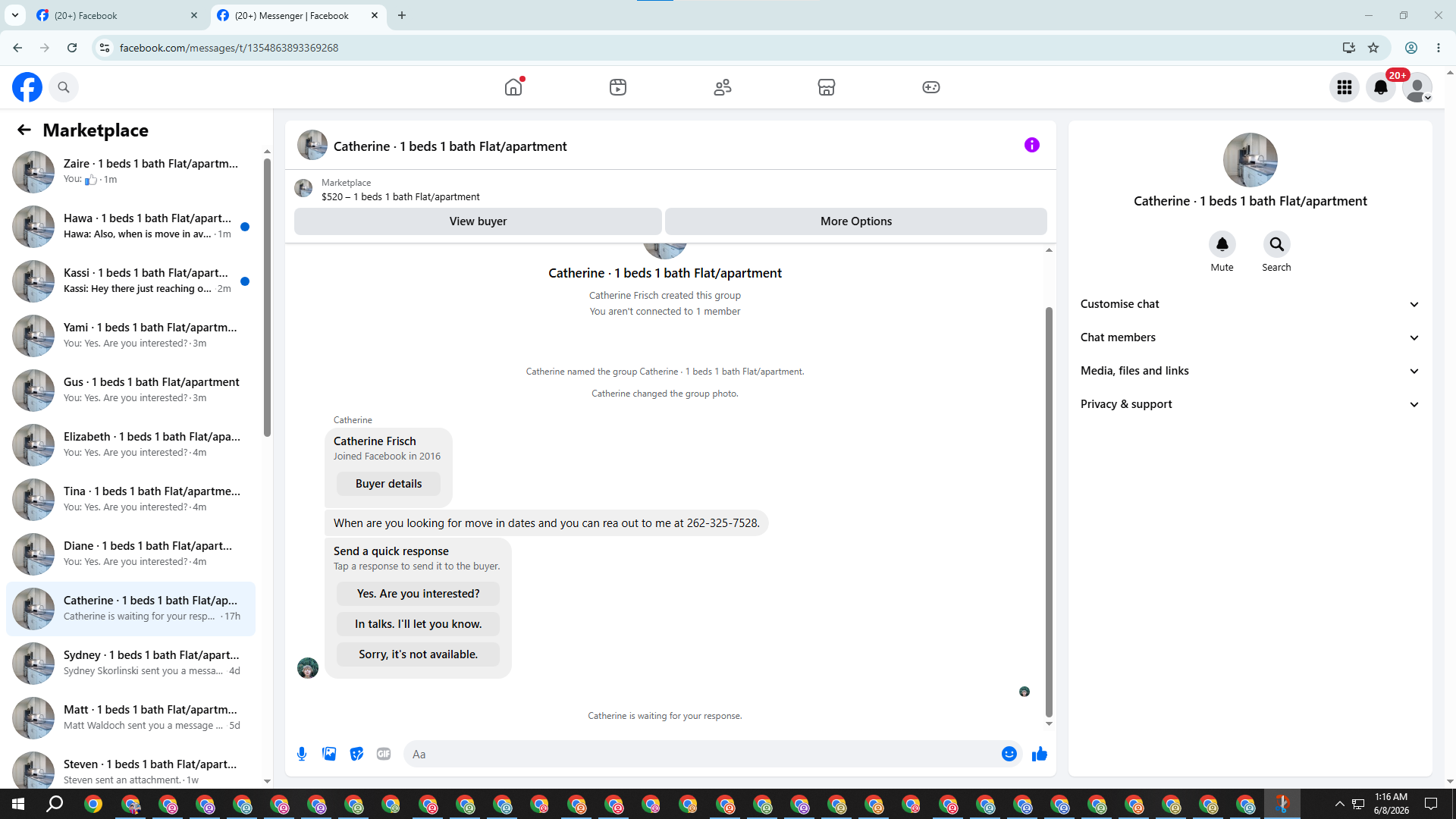Search in conversation using magnifier icon
This screenshot has height=819, width=1456.
pyautogui.click(x=1277, y=244)
